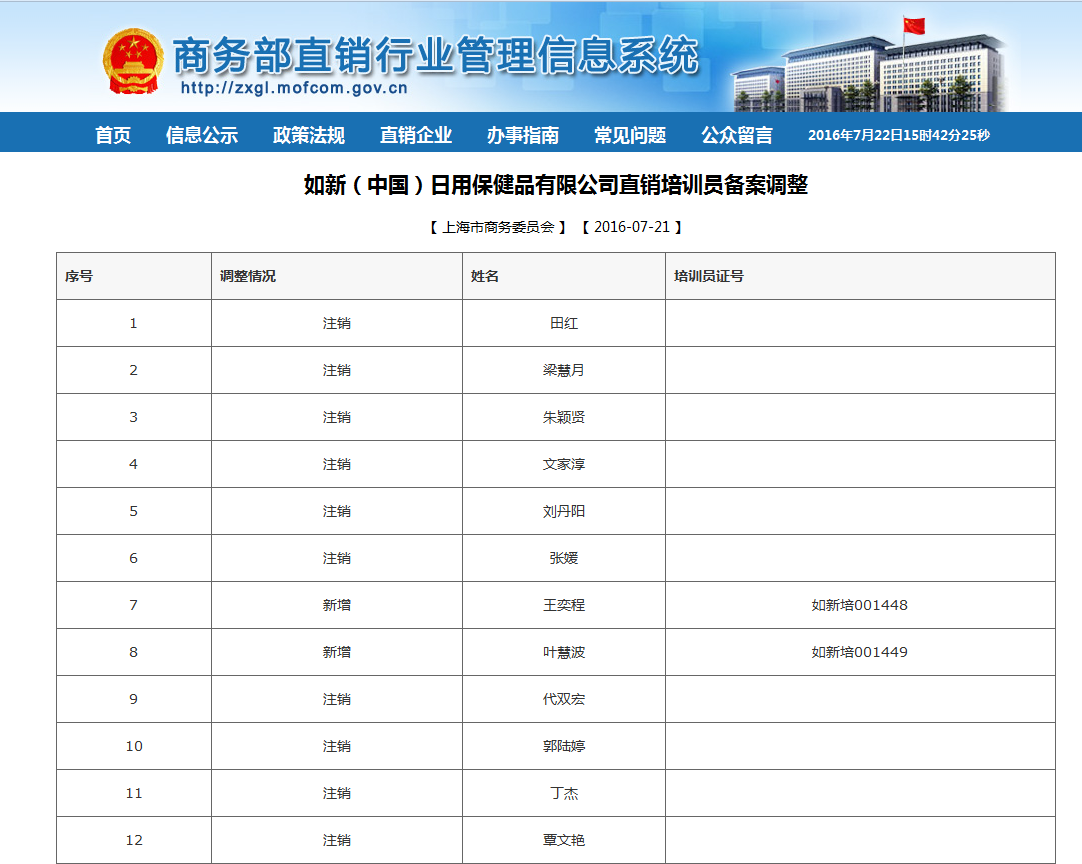Go to 政策法规 in the navigation bar
The height and width of the screenshot is (864, 1082).
coord(308,135)
